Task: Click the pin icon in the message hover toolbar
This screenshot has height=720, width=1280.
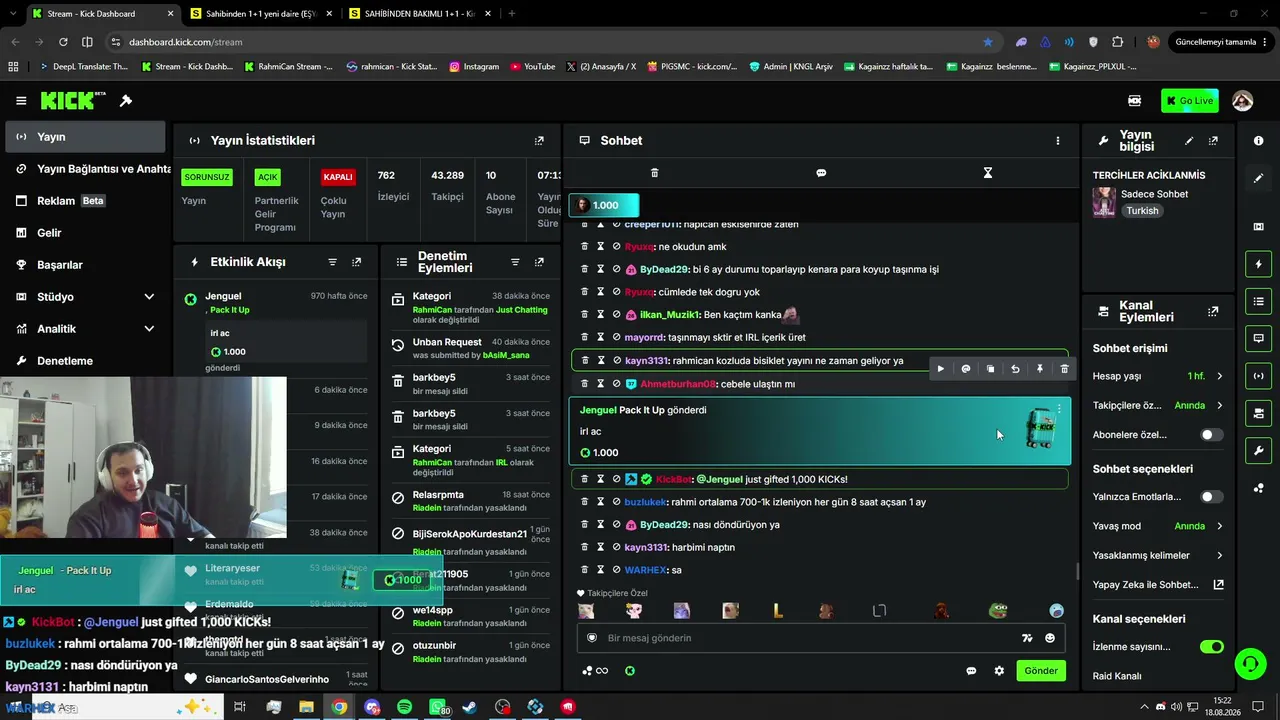Action: (1040, 369)
